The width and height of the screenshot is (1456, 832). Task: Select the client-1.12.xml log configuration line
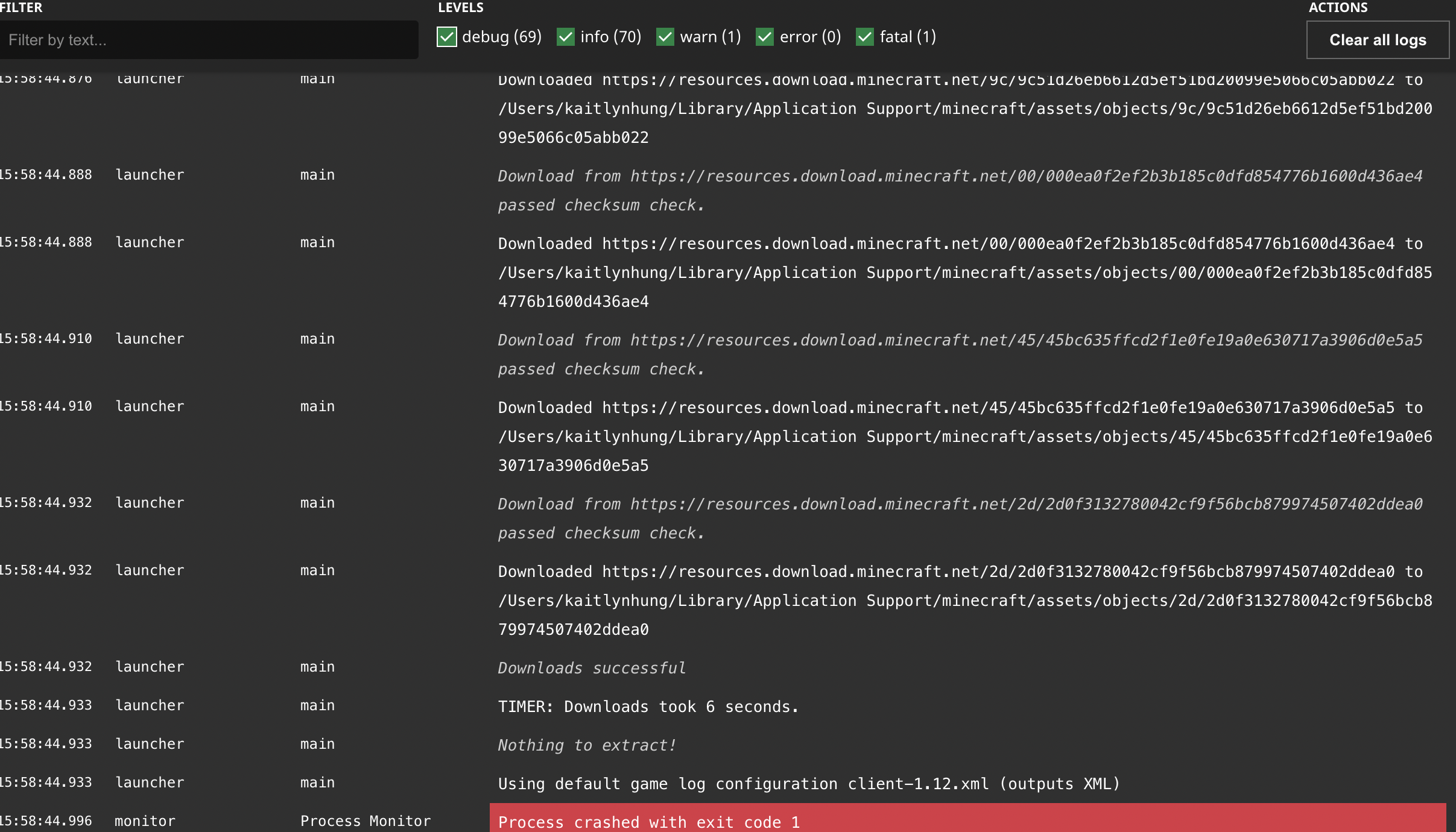tap(808, 784)
